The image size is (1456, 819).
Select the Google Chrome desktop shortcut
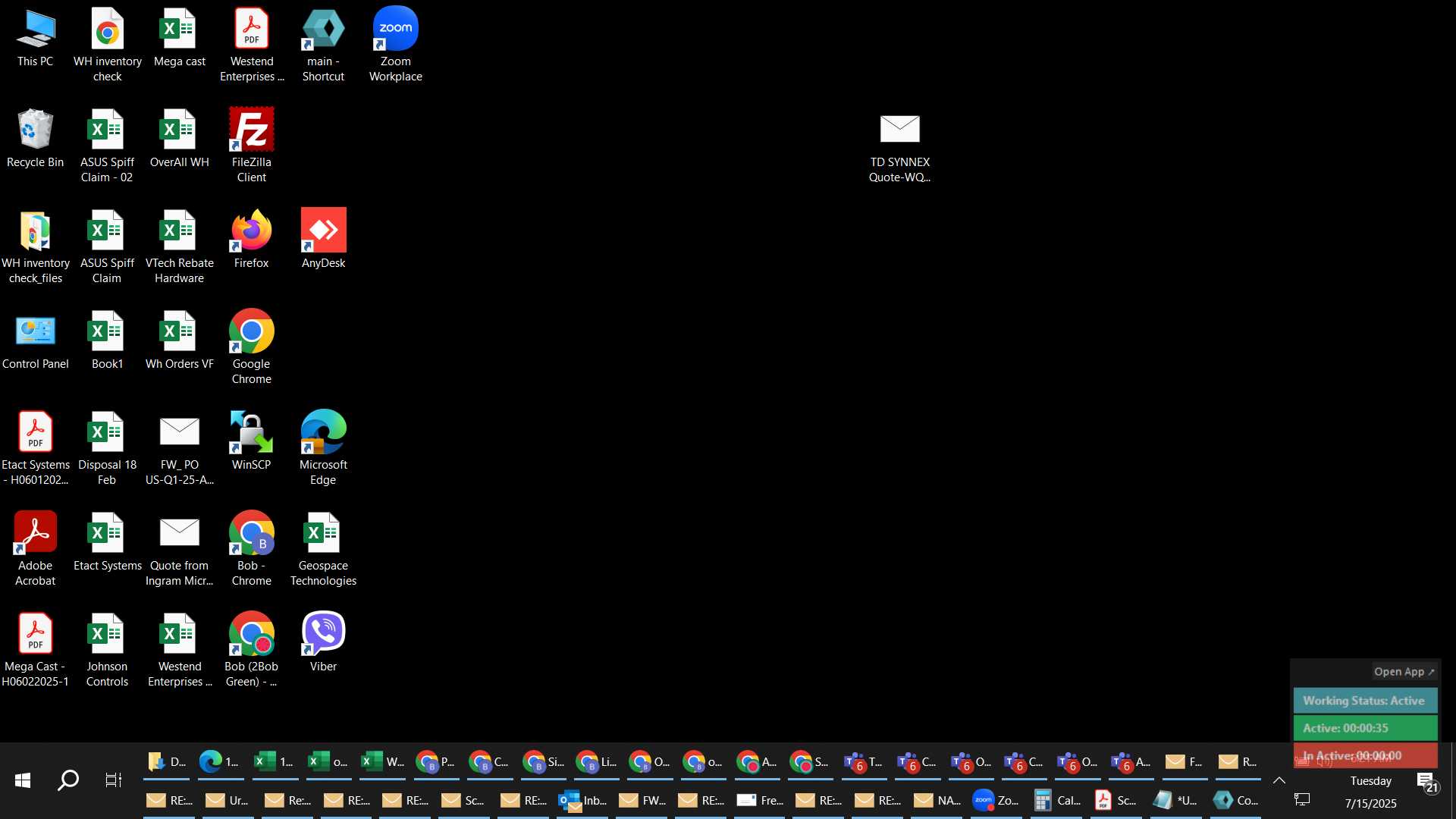(x=252, y=347)
